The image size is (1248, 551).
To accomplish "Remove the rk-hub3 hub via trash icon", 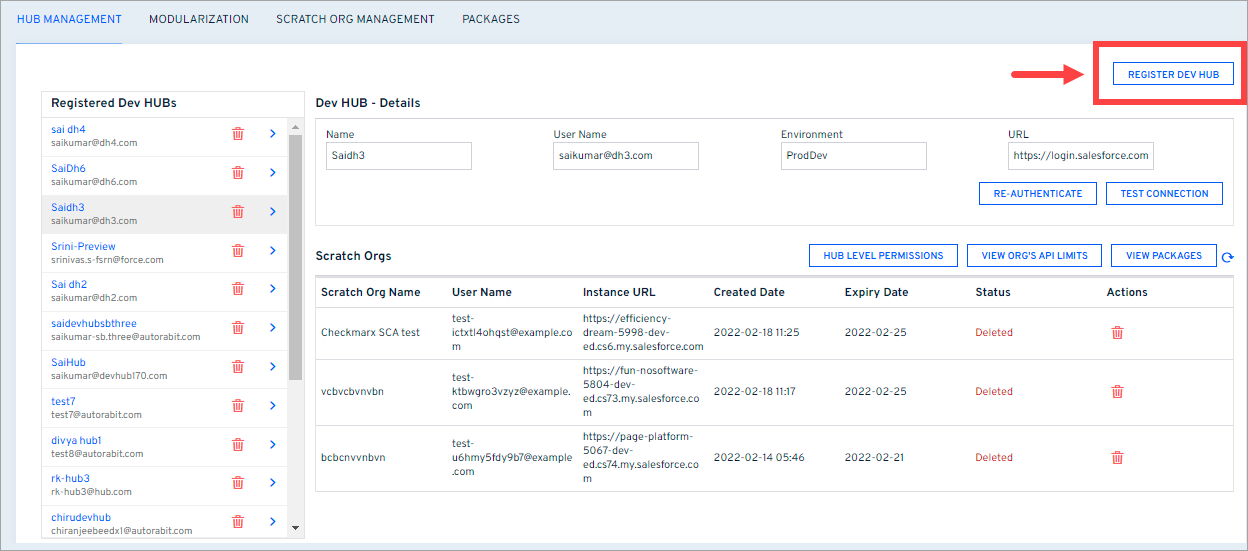I will (238, 483).
